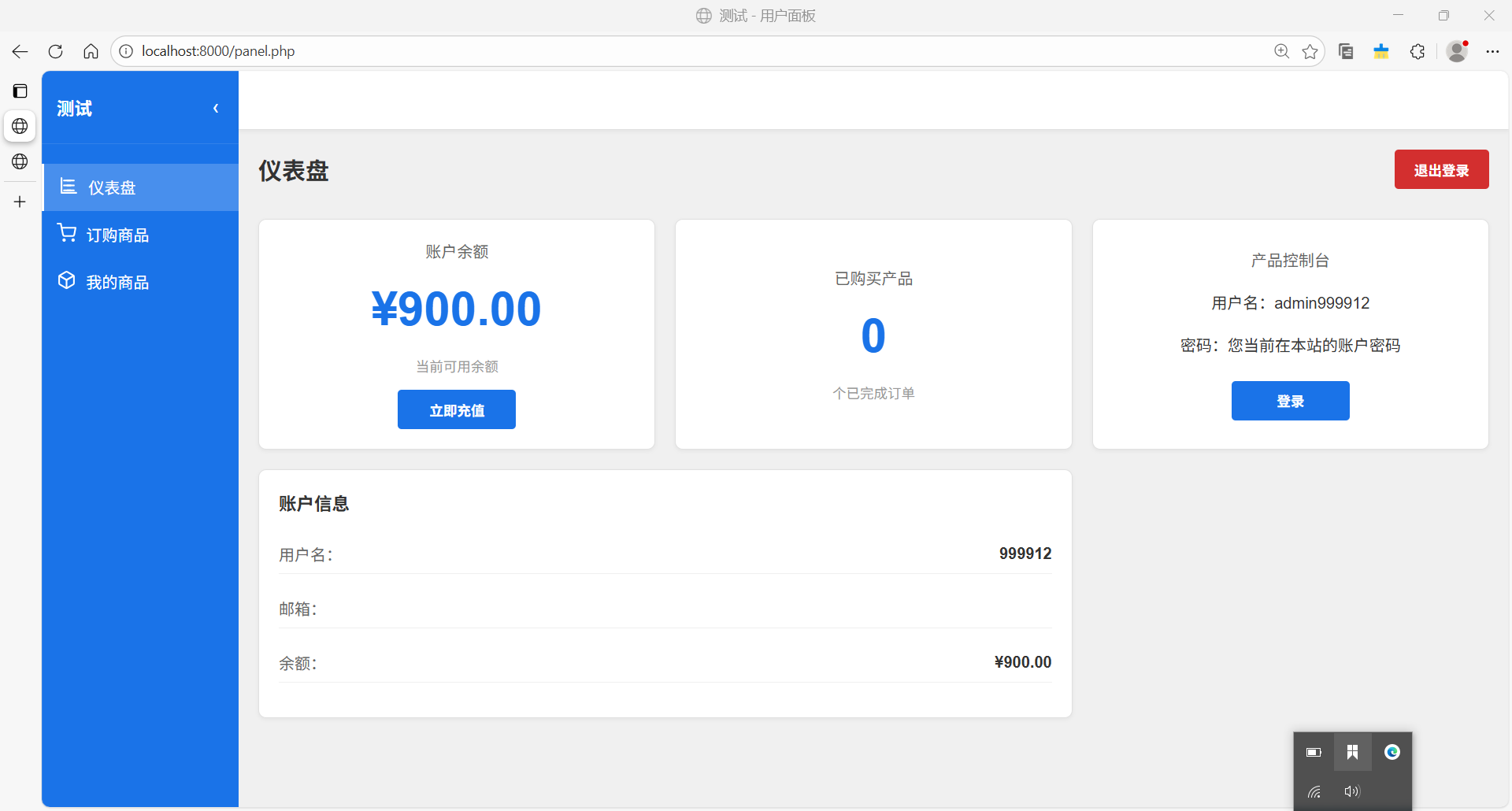
Task: Reload the panel.php page
Action: click(55, 52)
